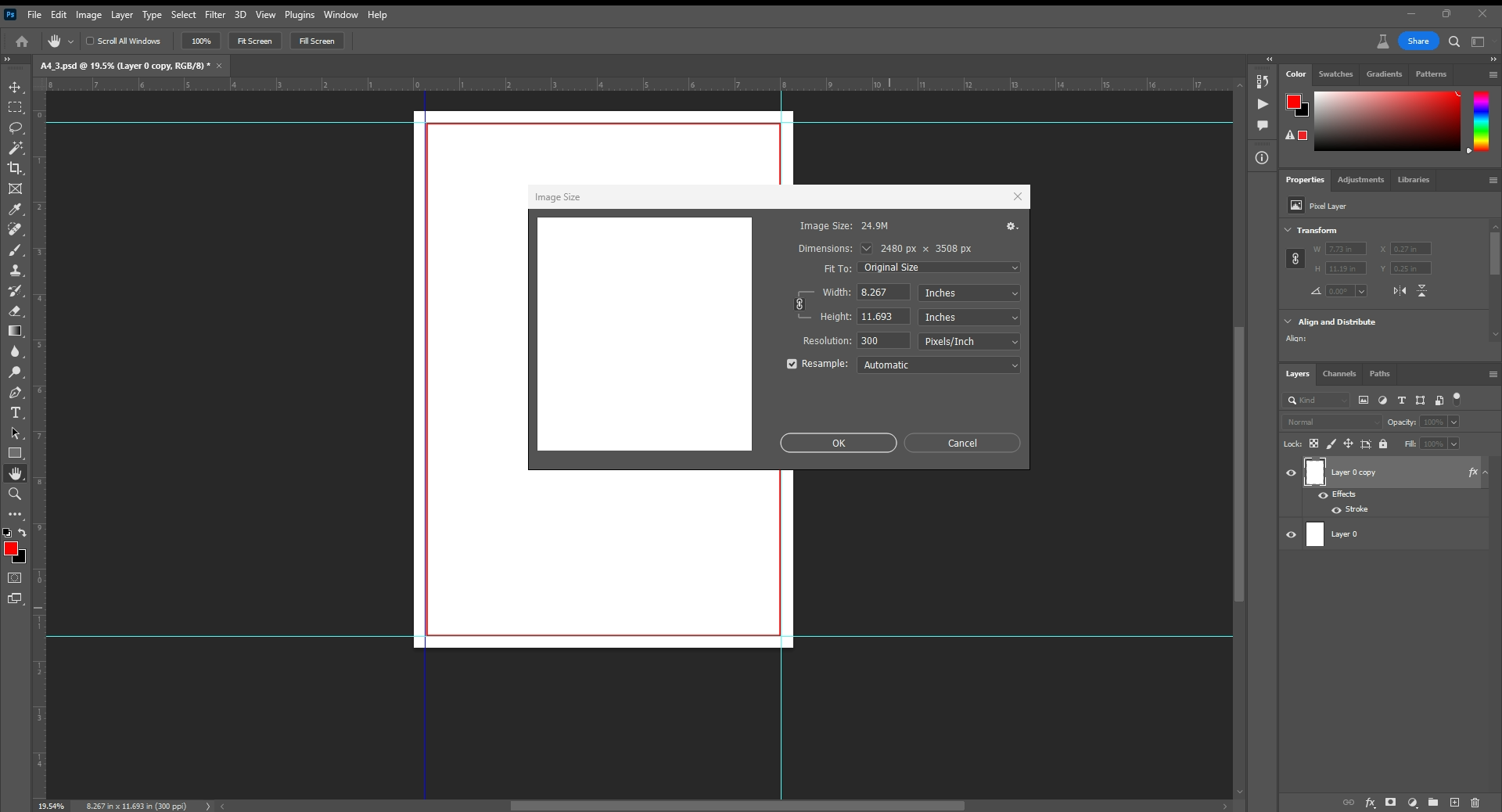Click the OK button in Image Size dialog
Viewport: 1502px width, 812px height.
pos(838,443)
